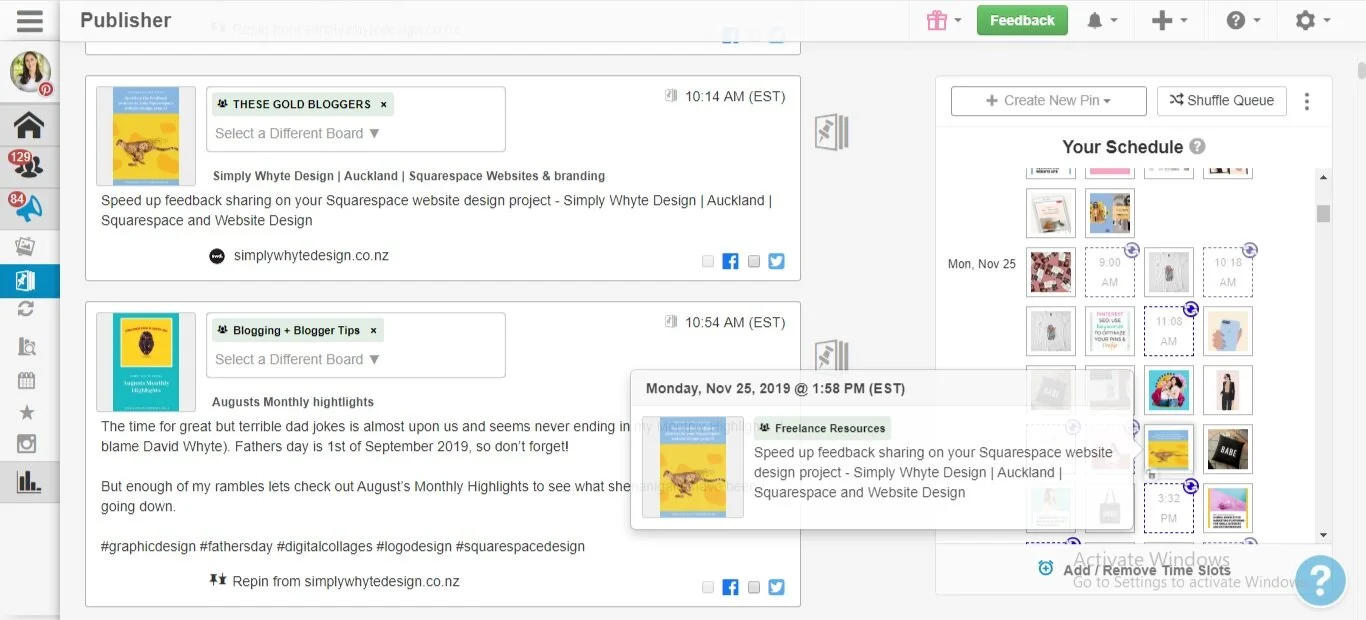Tick Twitter checkbox on Augusts highlights pin
This screenshot has height=620, width=1366.
(x=754, y=587)
